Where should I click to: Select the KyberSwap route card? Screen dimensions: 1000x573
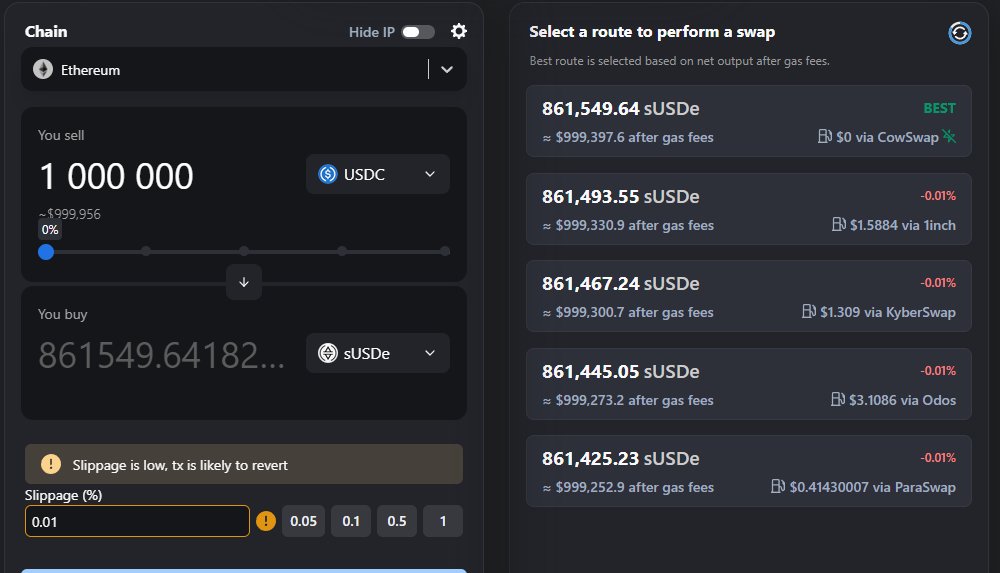pyautogui.click(x=749, y=296)
